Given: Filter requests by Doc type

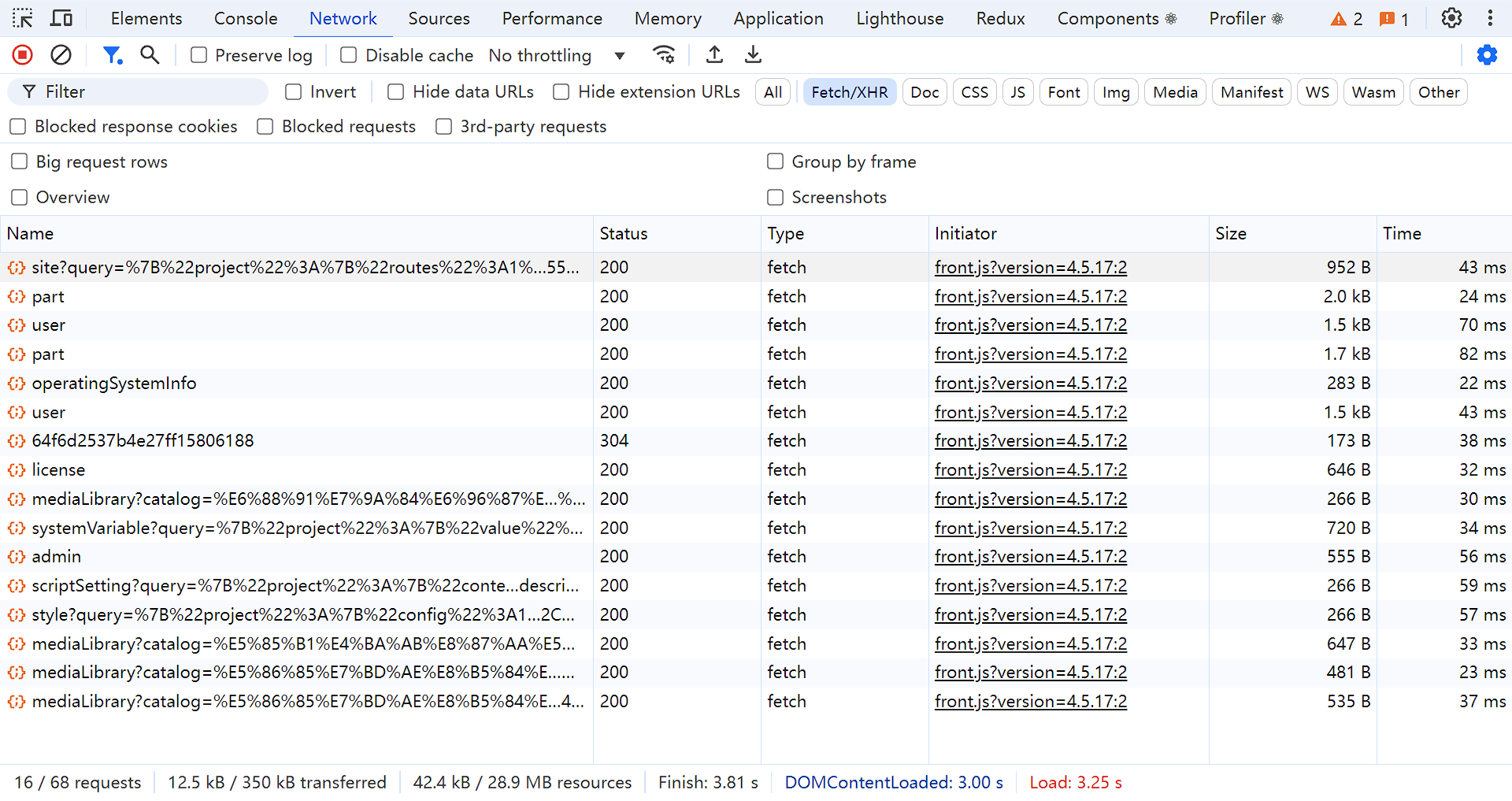Looking at the screenshot, I should [925, 92].
